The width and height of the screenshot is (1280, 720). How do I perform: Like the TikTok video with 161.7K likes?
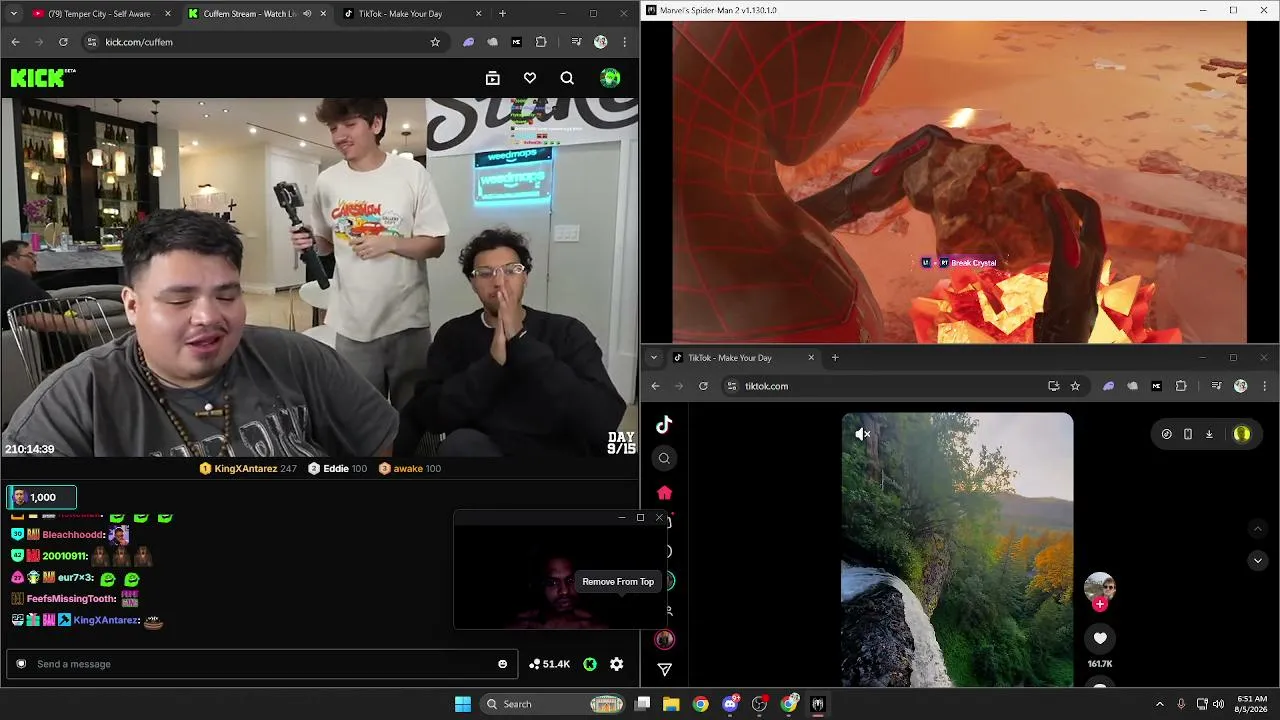1100,638
